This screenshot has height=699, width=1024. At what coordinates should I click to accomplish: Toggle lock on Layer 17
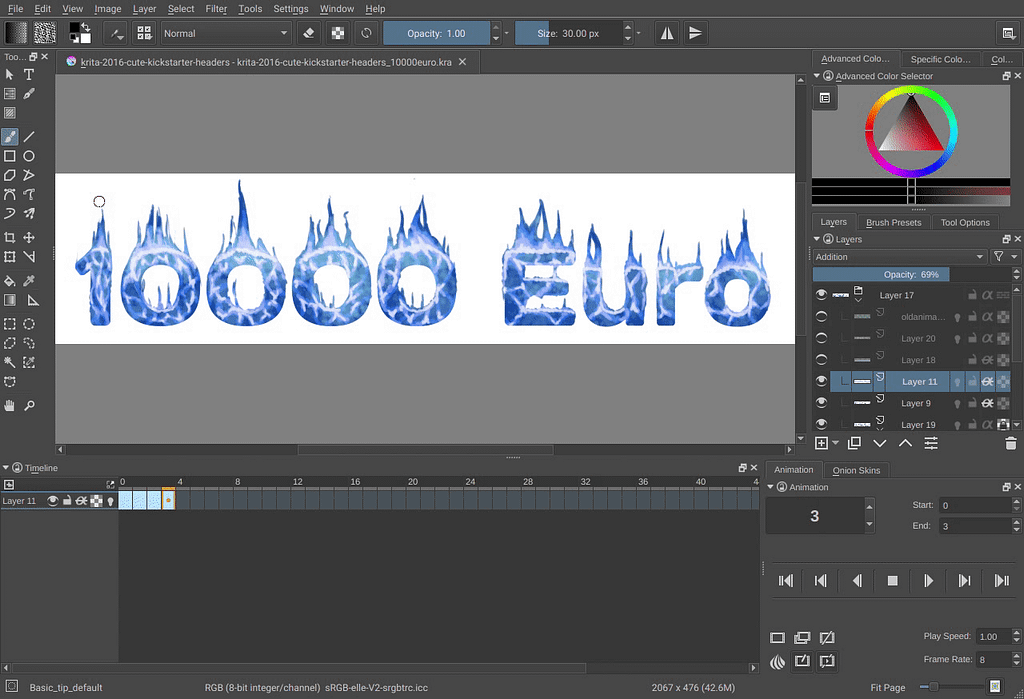coord(971,295)
